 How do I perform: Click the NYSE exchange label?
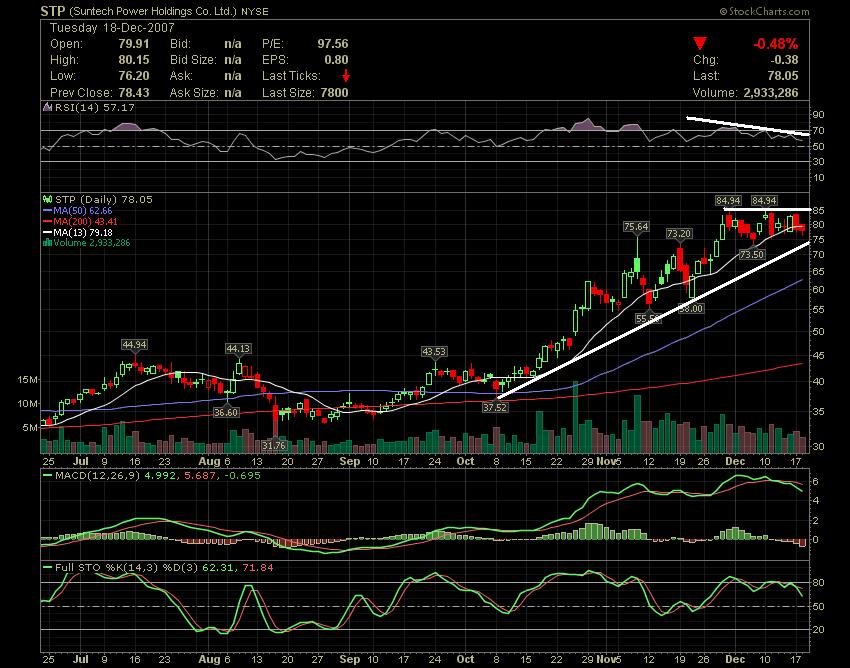coord(254,11)
